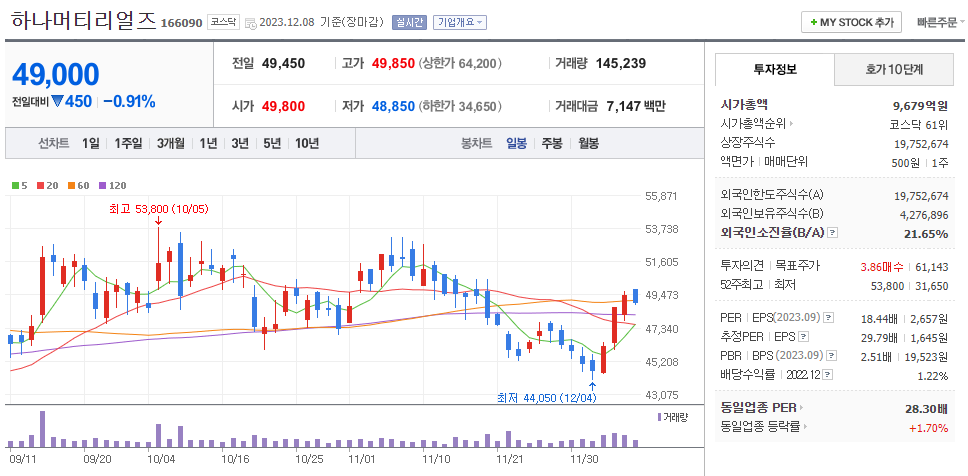This screenshot has height=476, width=968.
Task: Click the plus icon on MY STOCK 추가
Action: click(x=814, y=22)
